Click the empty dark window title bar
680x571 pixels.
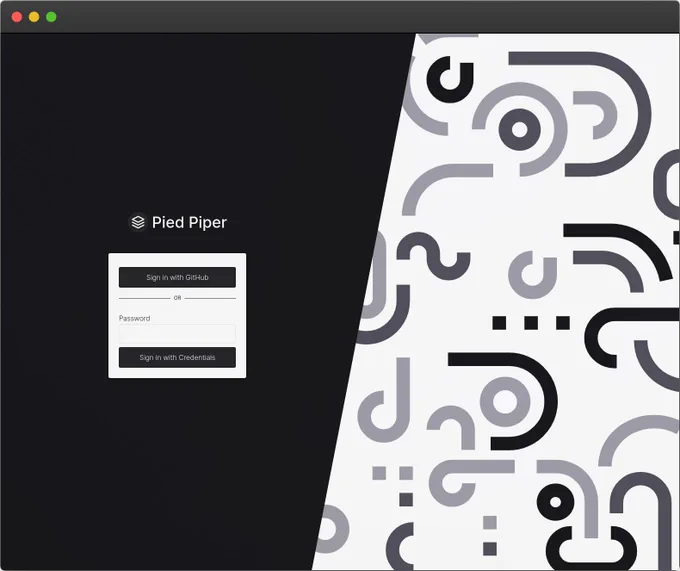pyautogui.click(x=347, y=17)
